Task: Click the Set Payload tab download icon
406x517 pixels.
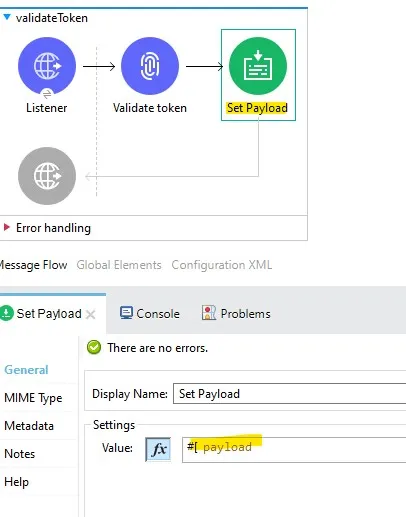Action: (x=6, y=313)
